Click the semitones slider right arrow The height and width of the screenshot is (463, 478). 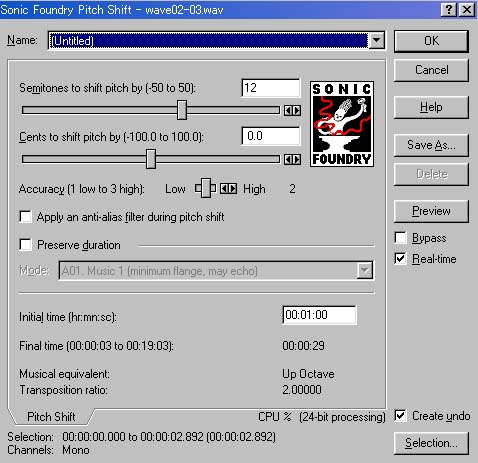297,110
